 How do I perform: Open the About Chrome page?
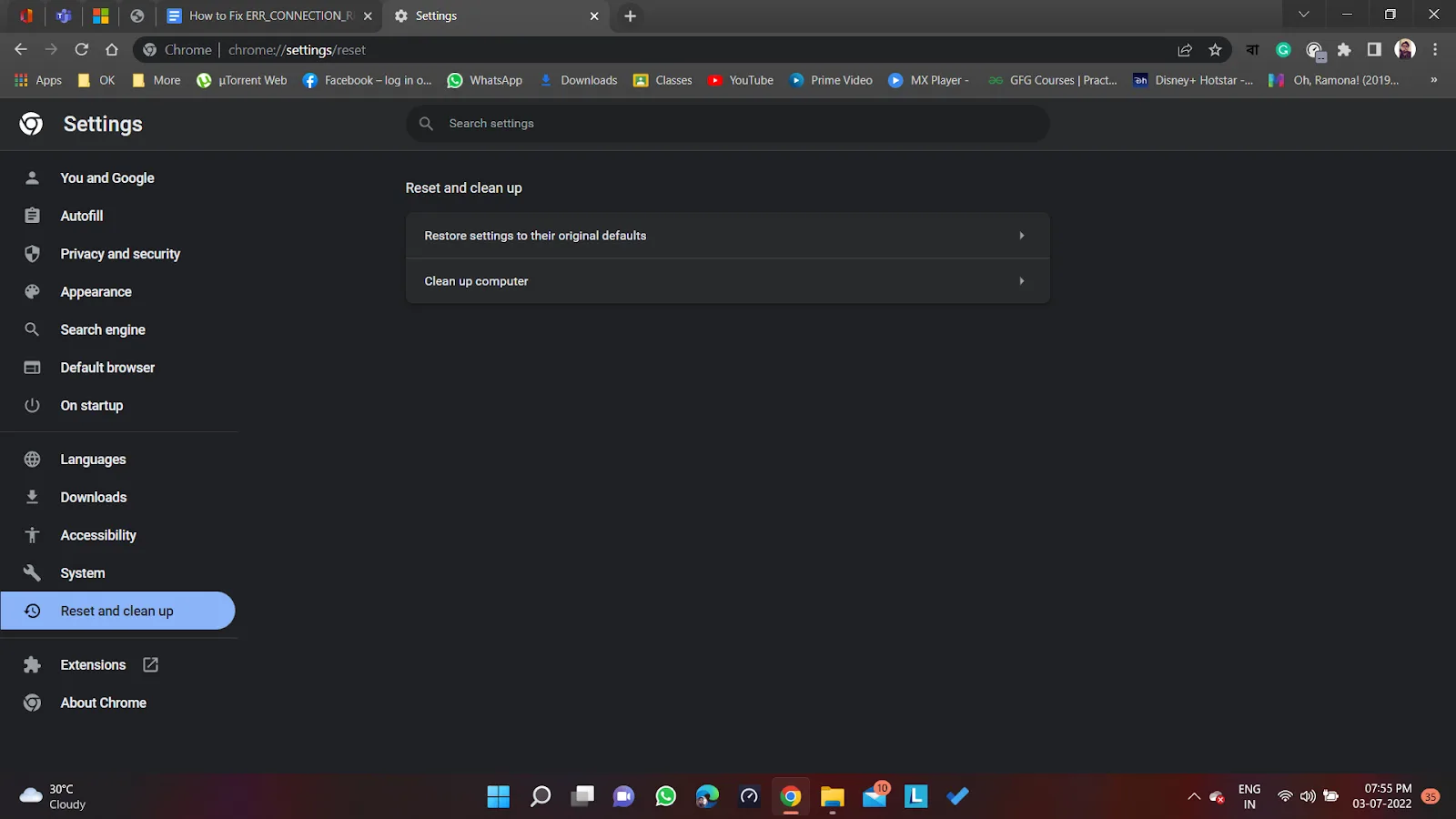point(103,703)
